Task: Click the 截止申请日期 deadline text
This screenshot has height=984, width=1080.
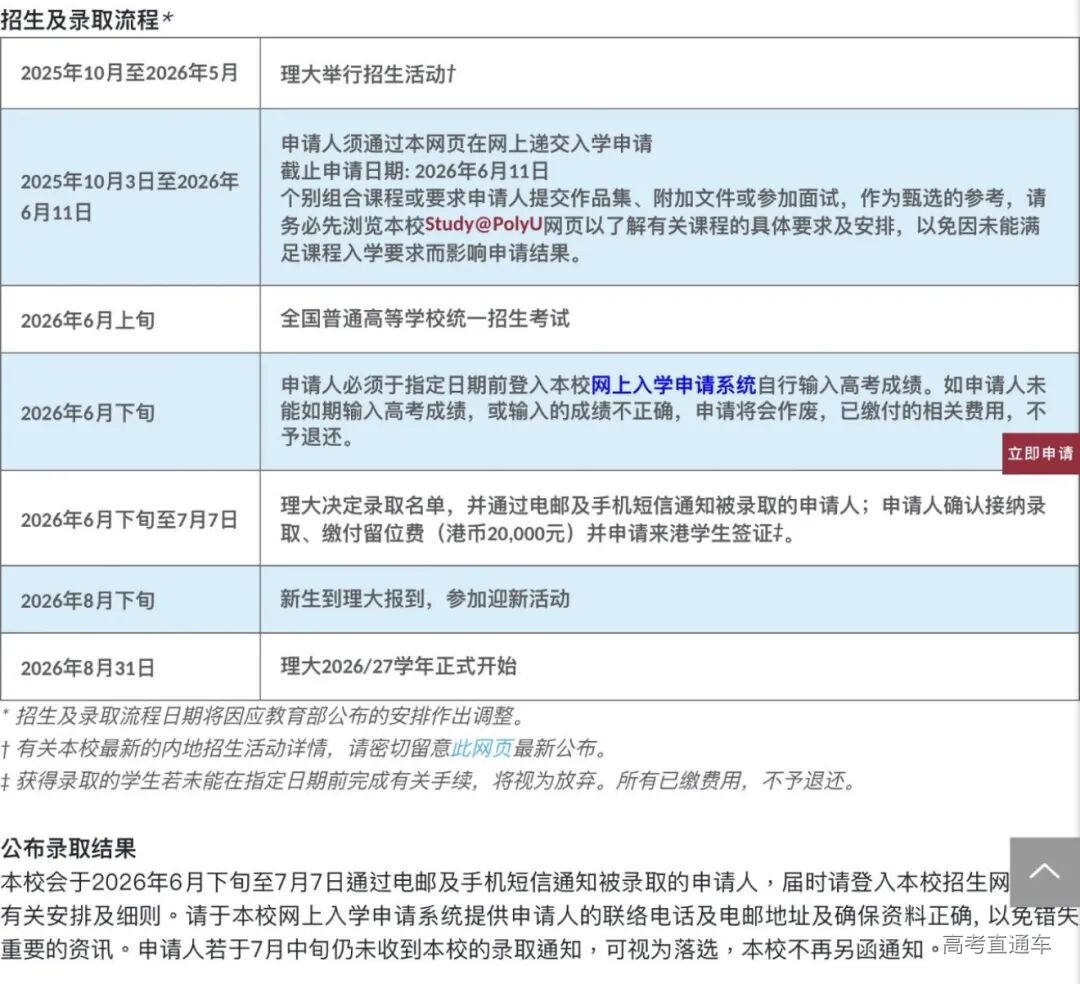Action: [420, 168]
